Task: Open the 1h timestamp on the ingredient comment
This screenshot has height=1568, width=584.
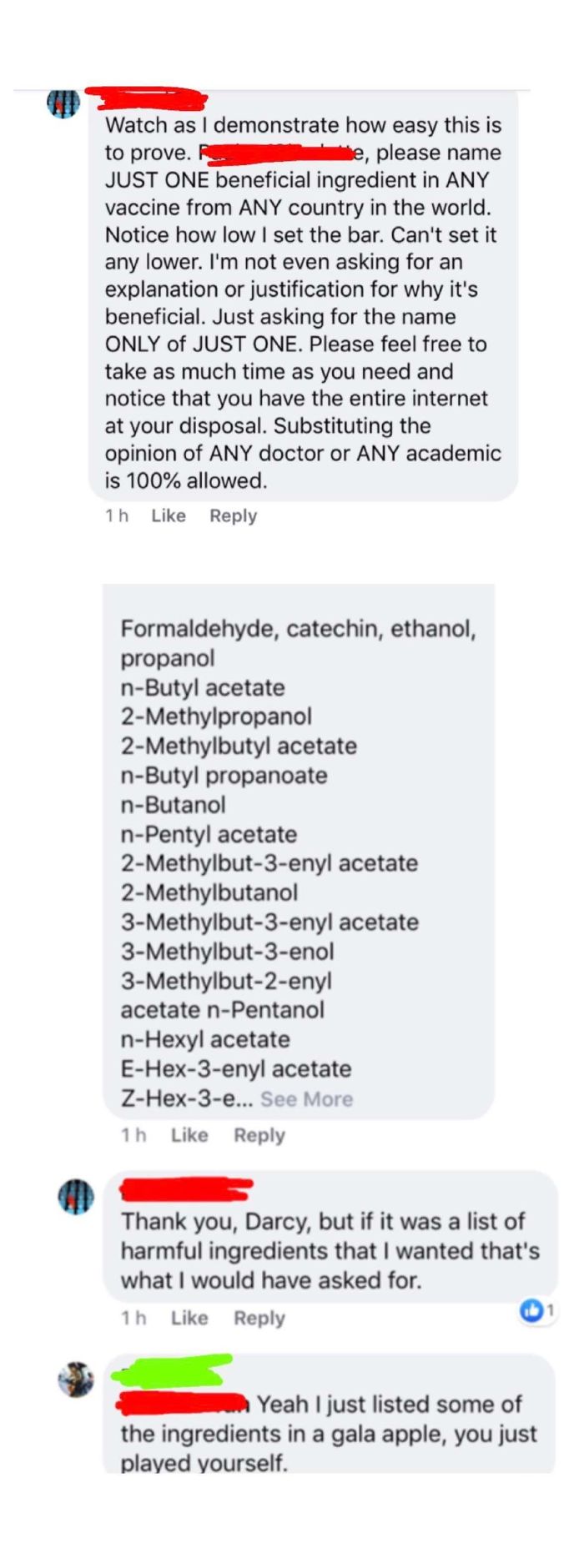Action: pyautogui.click(x=135, y=1134)
